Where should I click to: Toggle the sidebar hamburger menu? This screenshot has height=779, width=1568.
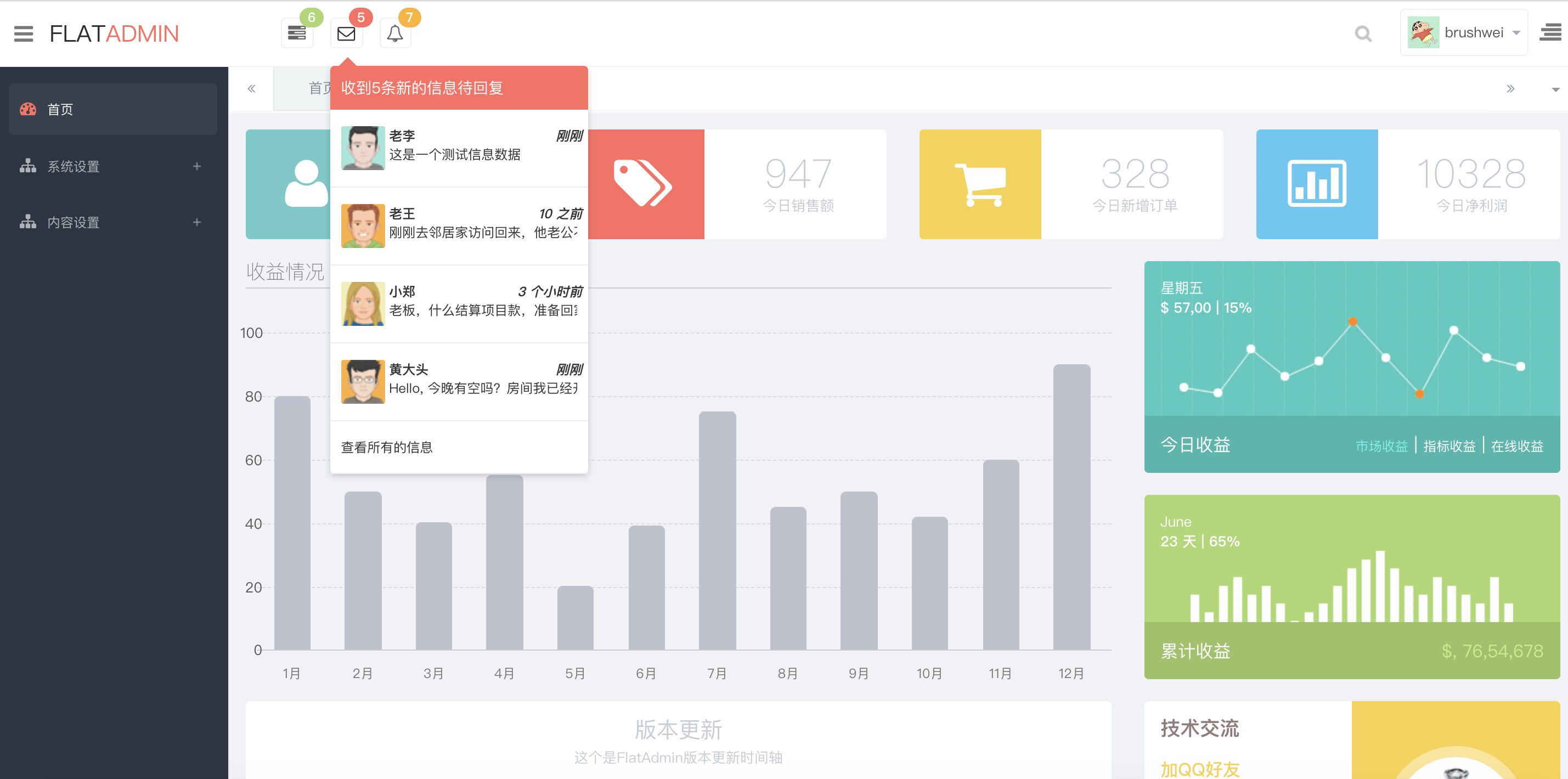(23, 33)
